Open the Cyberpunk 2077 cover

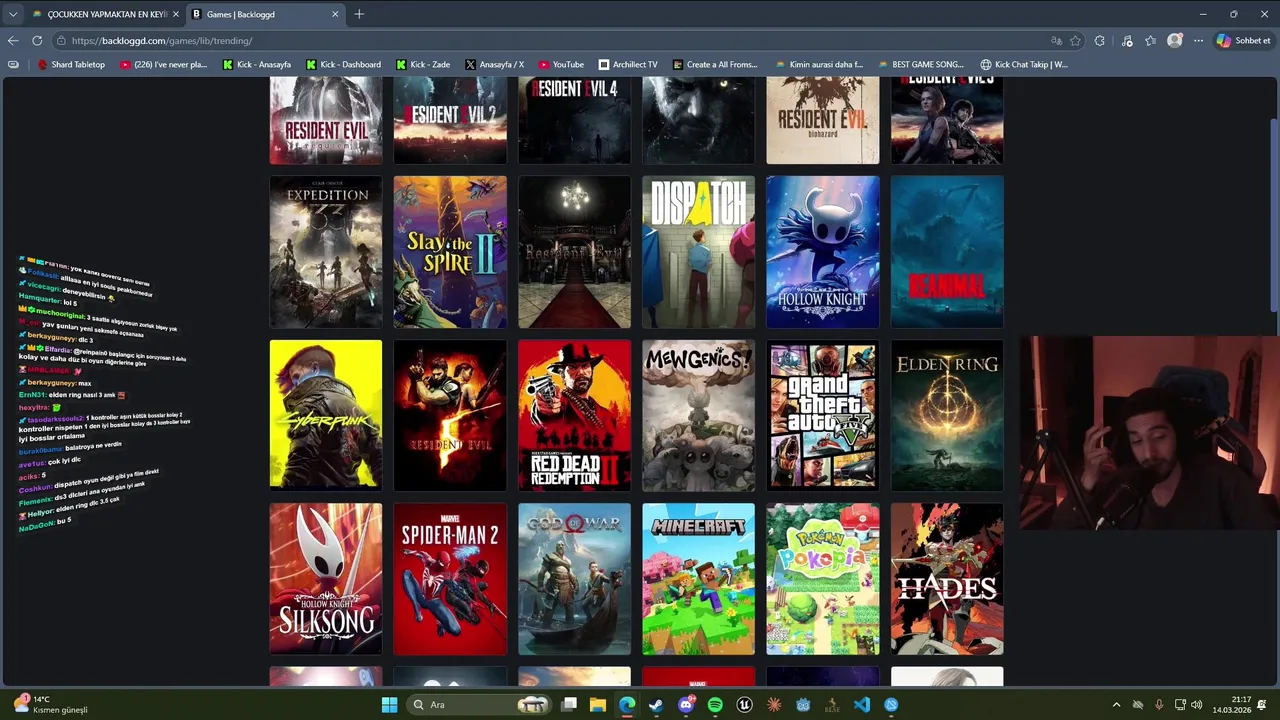[x=325, y=415]
